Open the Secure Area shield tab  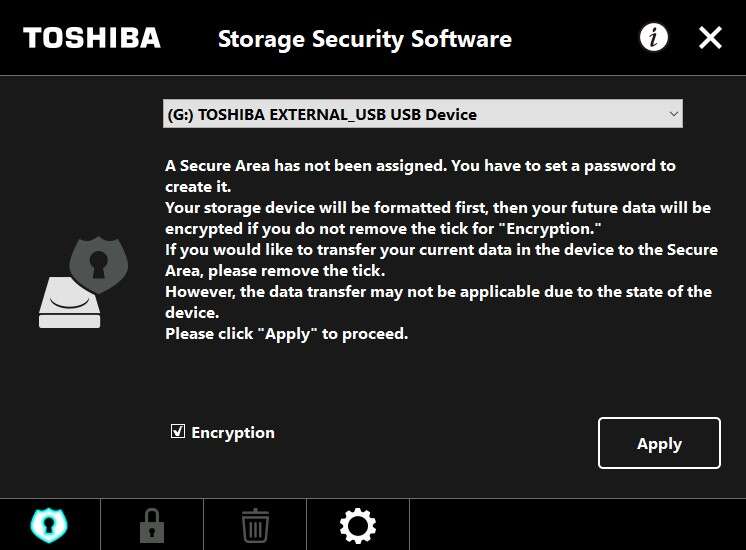pos(49,524)
